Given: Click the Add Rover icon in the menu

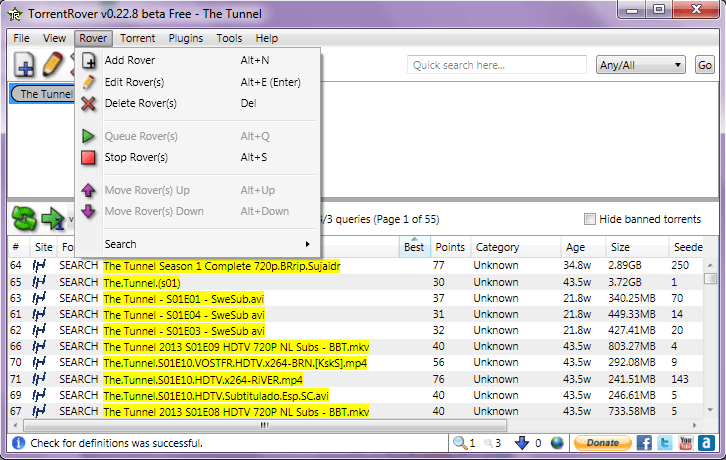Looking at the screenshot, I should tap(88, 61).
